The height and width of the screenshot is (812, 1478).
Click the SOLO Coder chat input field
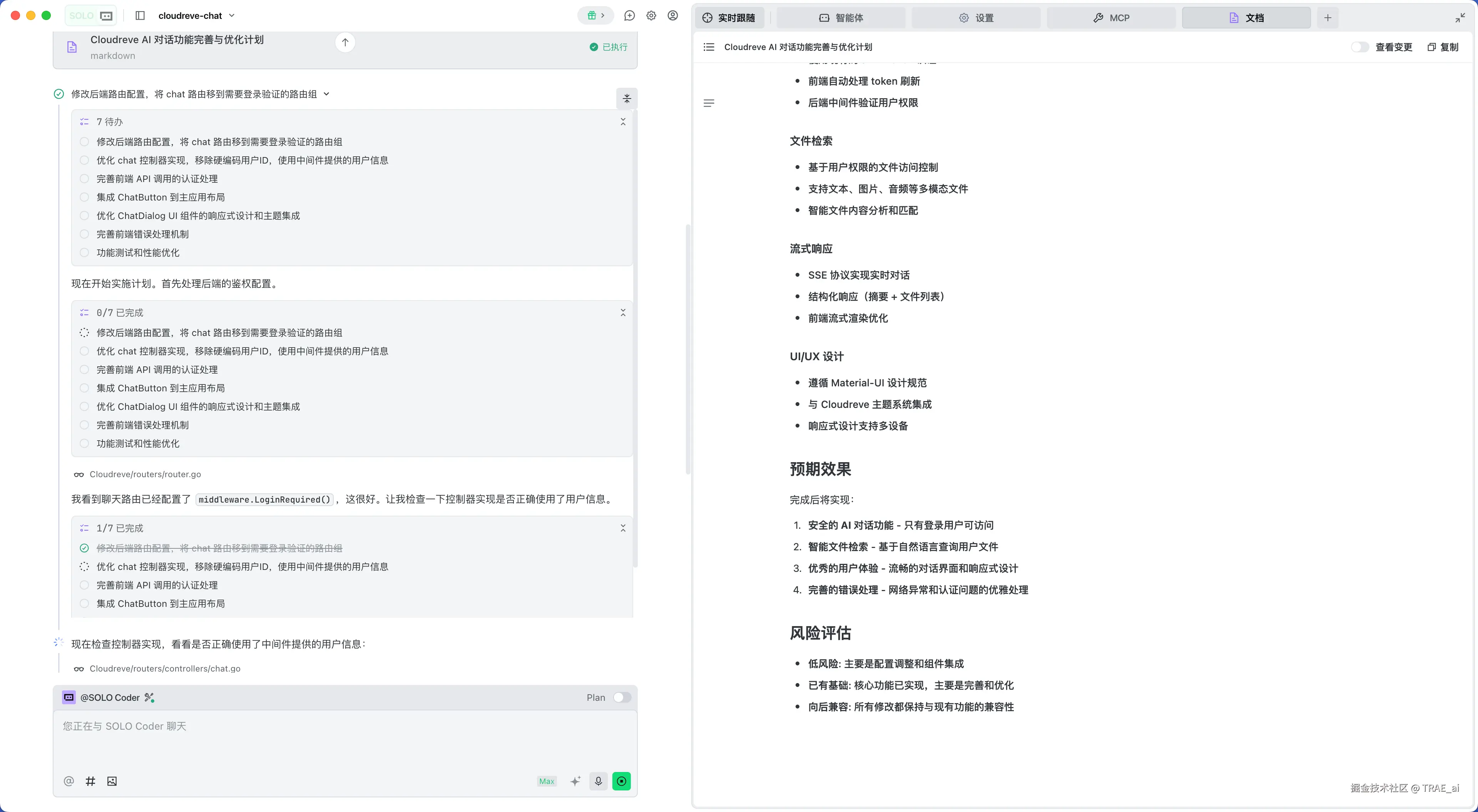(x=344, y=740)
